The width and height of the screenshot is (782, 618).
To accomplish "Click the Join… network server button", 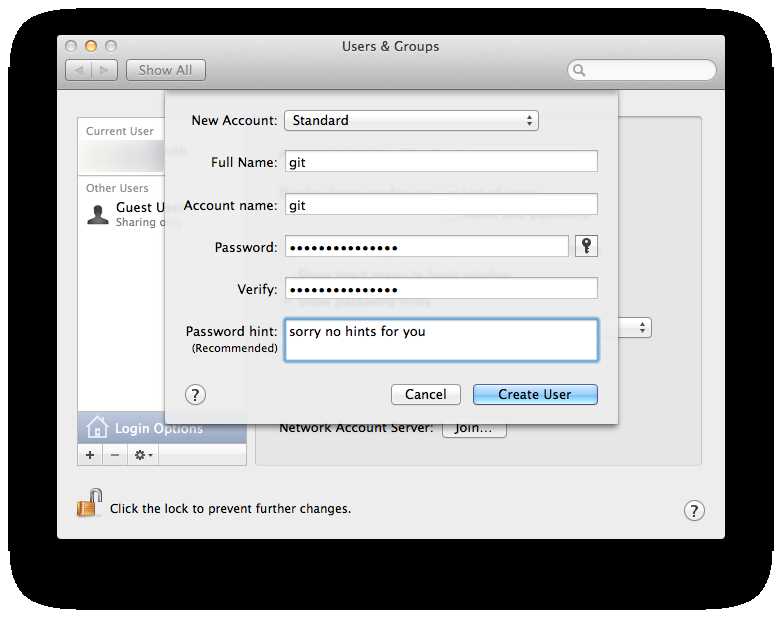I will click(474, 429).
